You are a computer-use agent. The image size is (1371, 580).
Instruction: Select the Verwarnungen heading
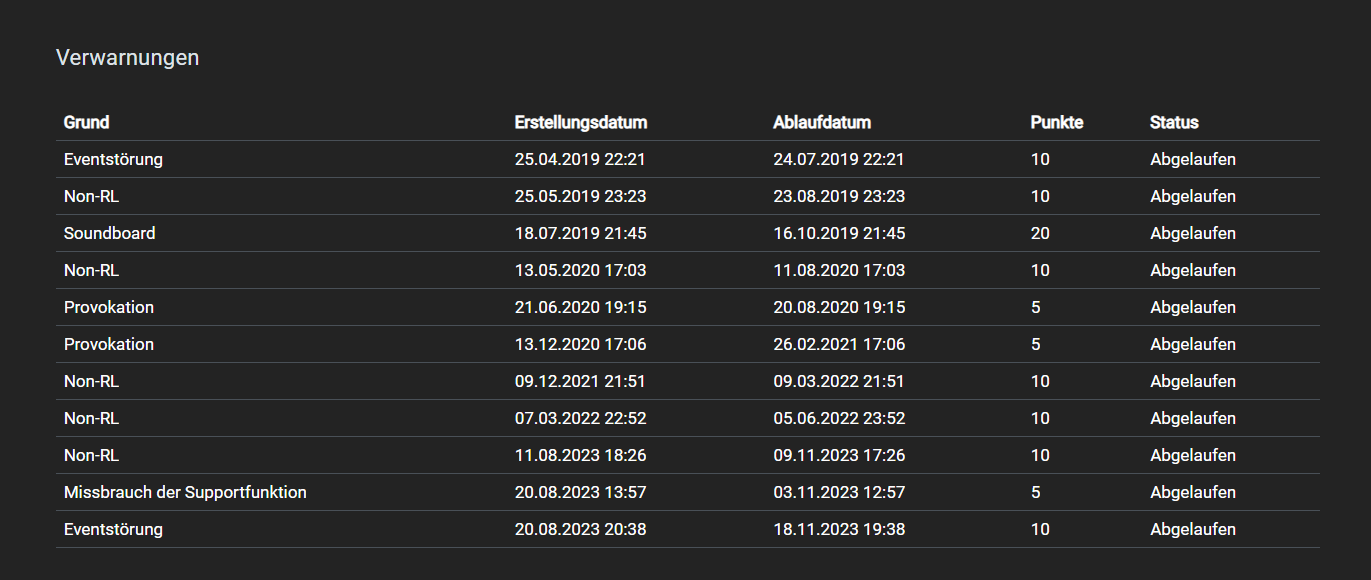coord(128,58)
